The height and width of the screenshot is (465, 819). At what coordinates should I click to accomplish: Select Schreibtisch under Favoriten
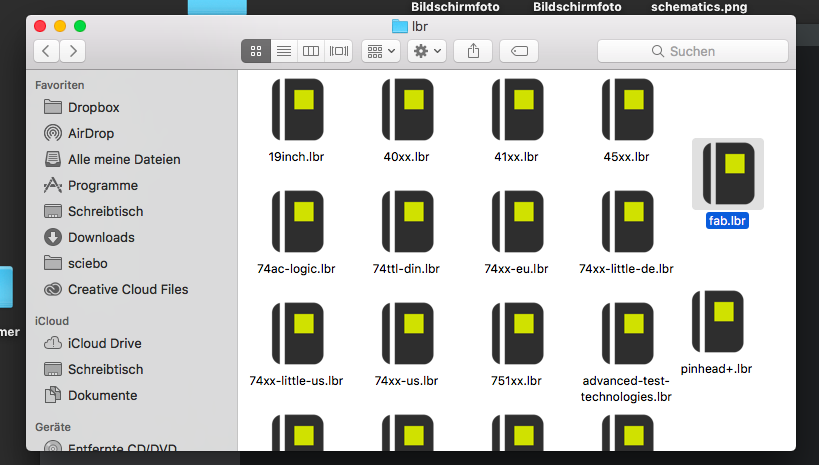93,212
